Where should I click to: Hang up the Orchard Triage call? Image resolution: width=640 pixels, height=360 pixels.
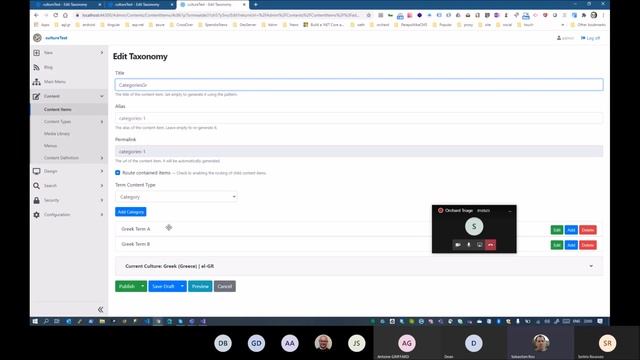click(x=491, y=245)
